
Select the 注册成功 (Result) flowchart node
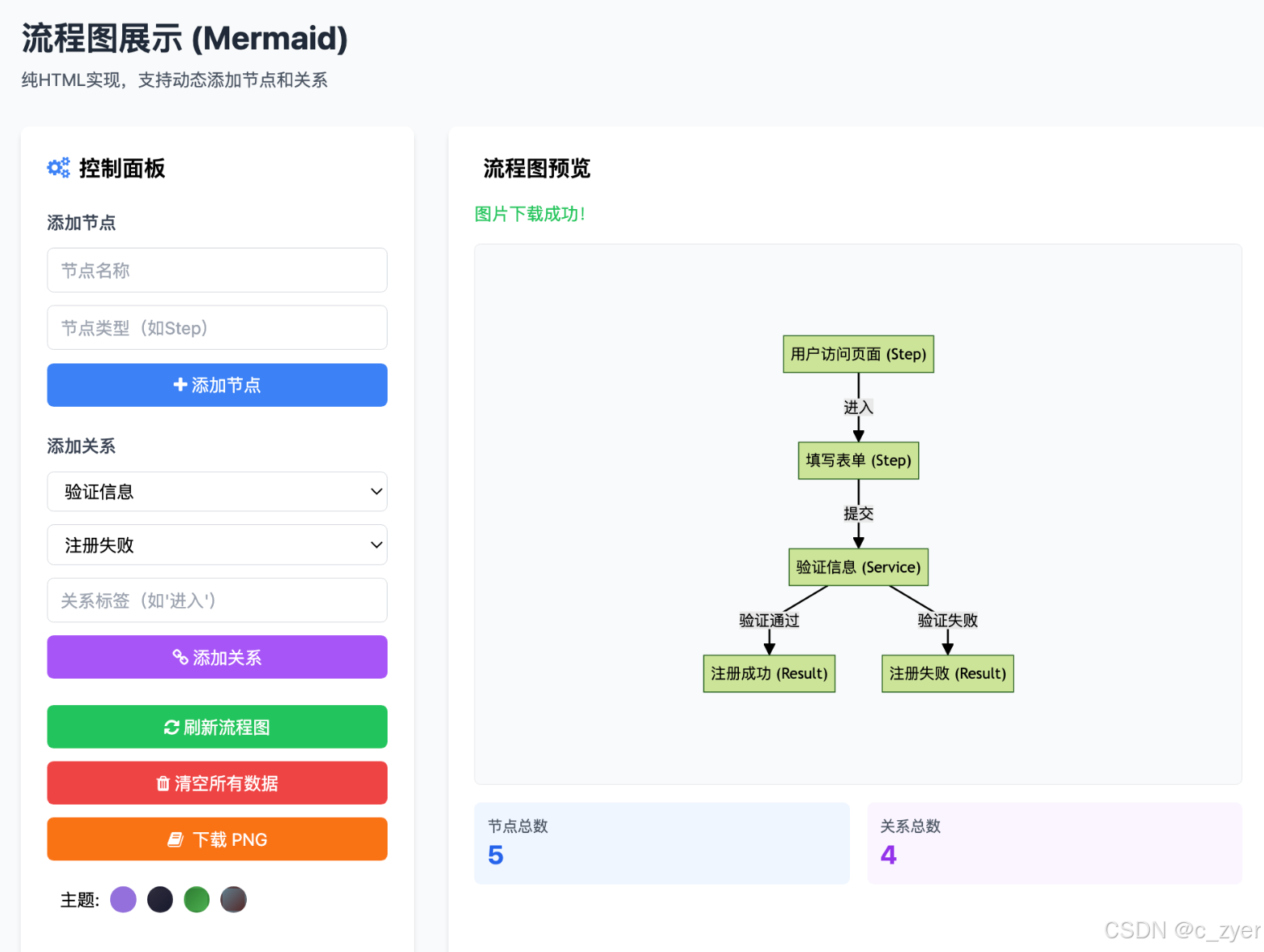(x=769, y=673)
